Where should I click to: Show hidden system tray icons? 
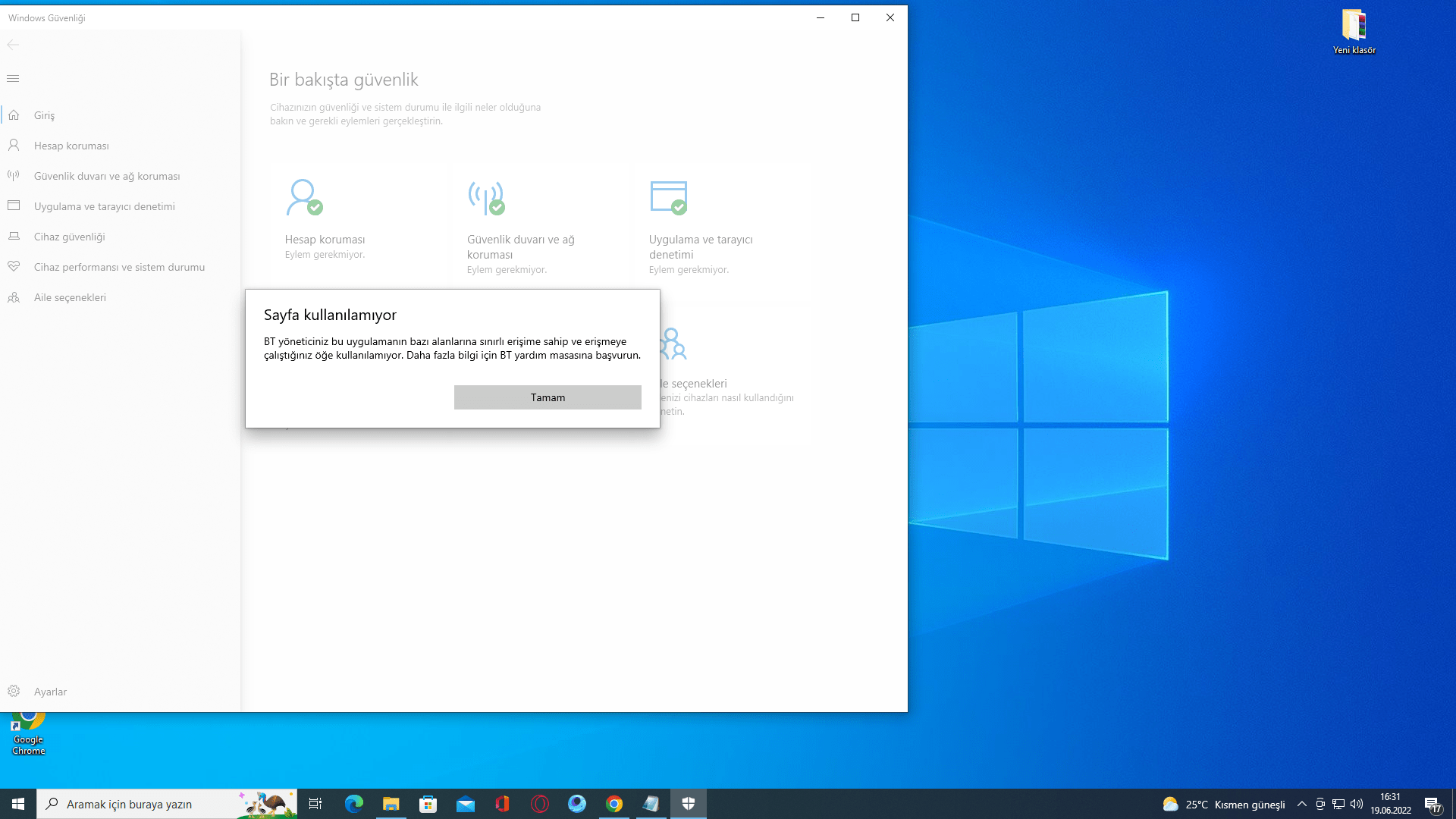pos(1302,804)
